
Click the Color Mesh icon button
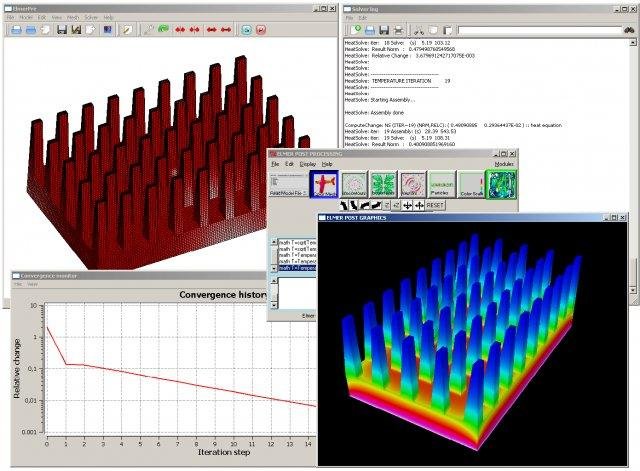pyautogui.click(x=324, y=185)
